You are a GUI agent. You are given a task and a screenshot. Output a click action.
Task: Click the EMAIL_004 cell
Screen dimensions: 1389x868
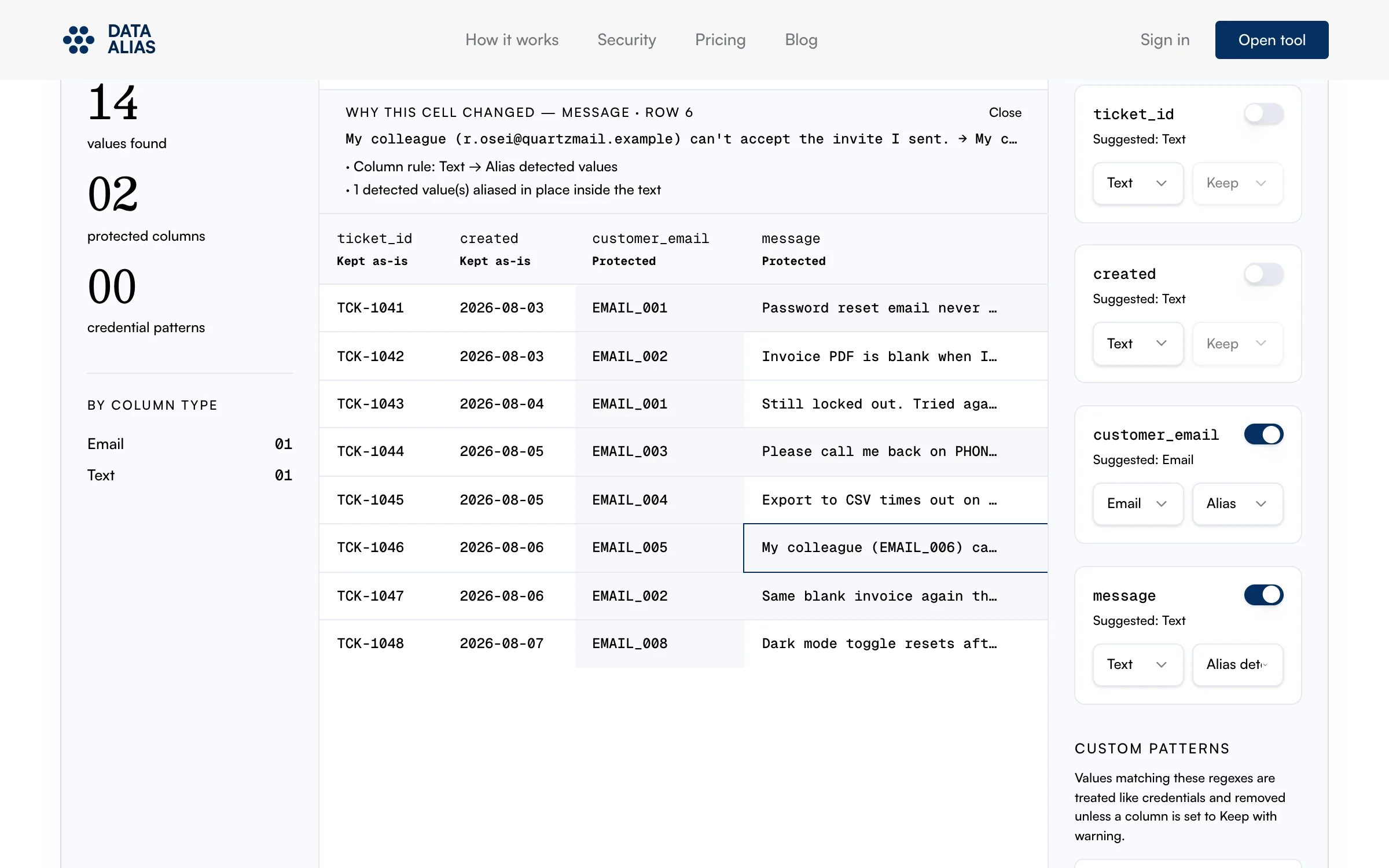pyautogui.click(x=659, y=499)
